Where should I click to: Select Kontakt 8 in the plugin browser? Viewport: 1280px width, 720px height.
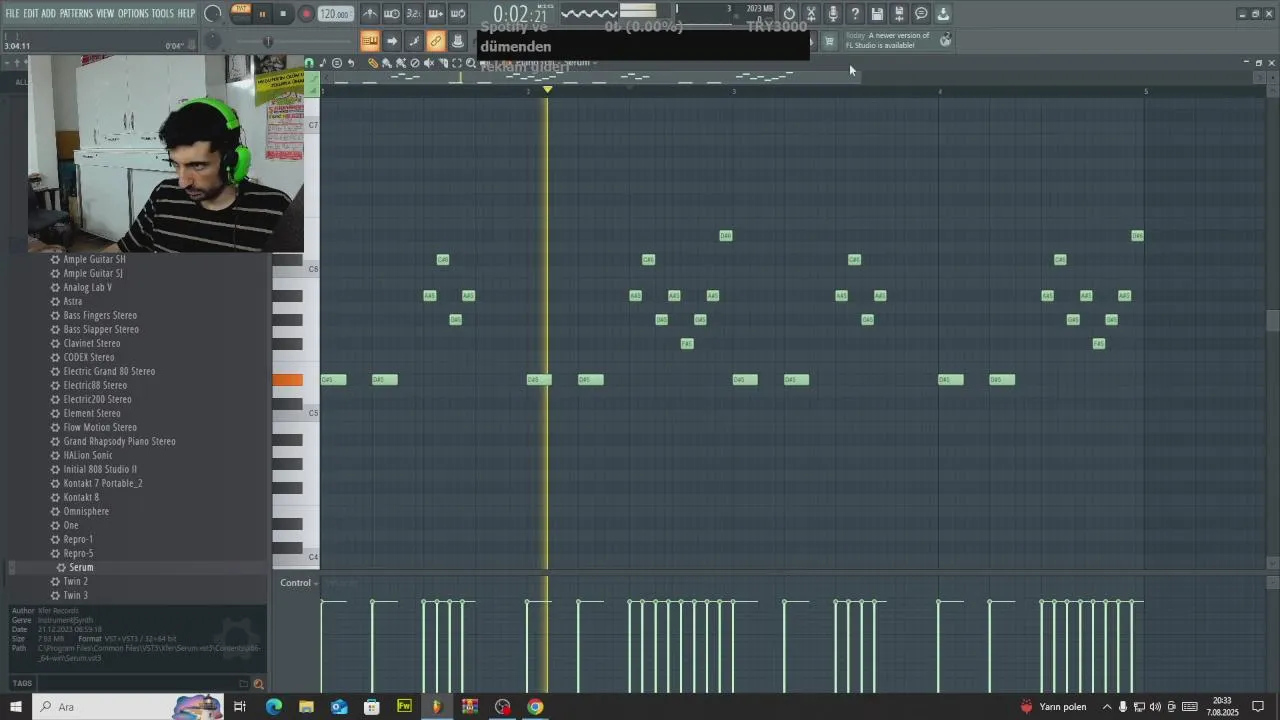pyautogui.click(x=81, y=497)
